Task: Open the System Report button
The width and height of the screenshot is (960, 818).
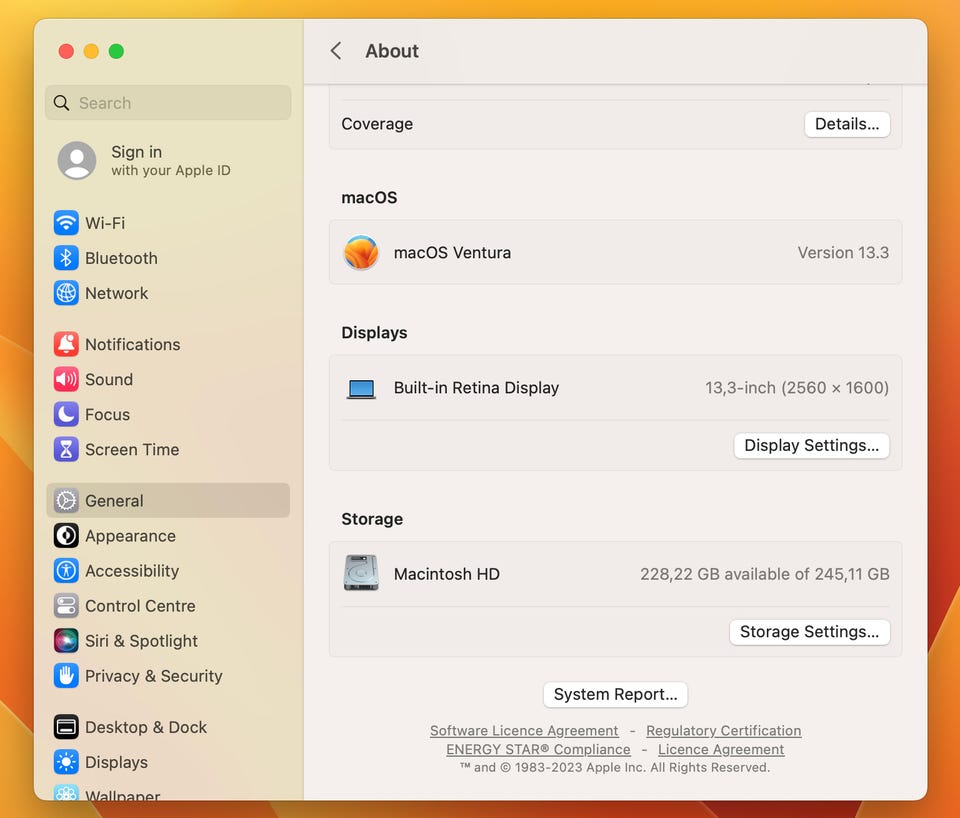Action: (615, 694)
